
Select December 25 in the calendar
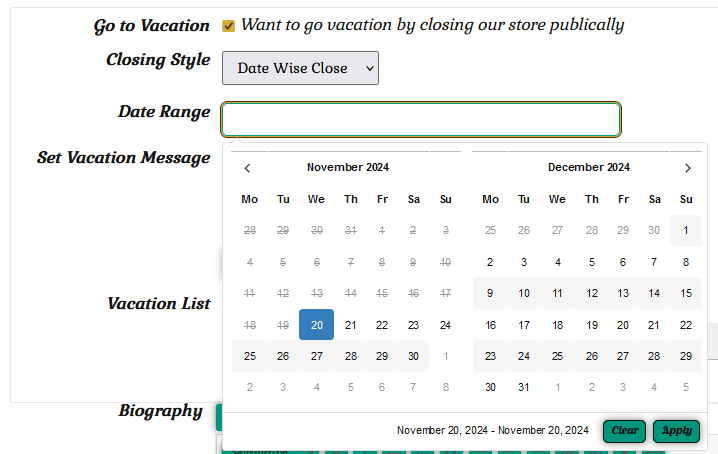click(x=557, y=356)
